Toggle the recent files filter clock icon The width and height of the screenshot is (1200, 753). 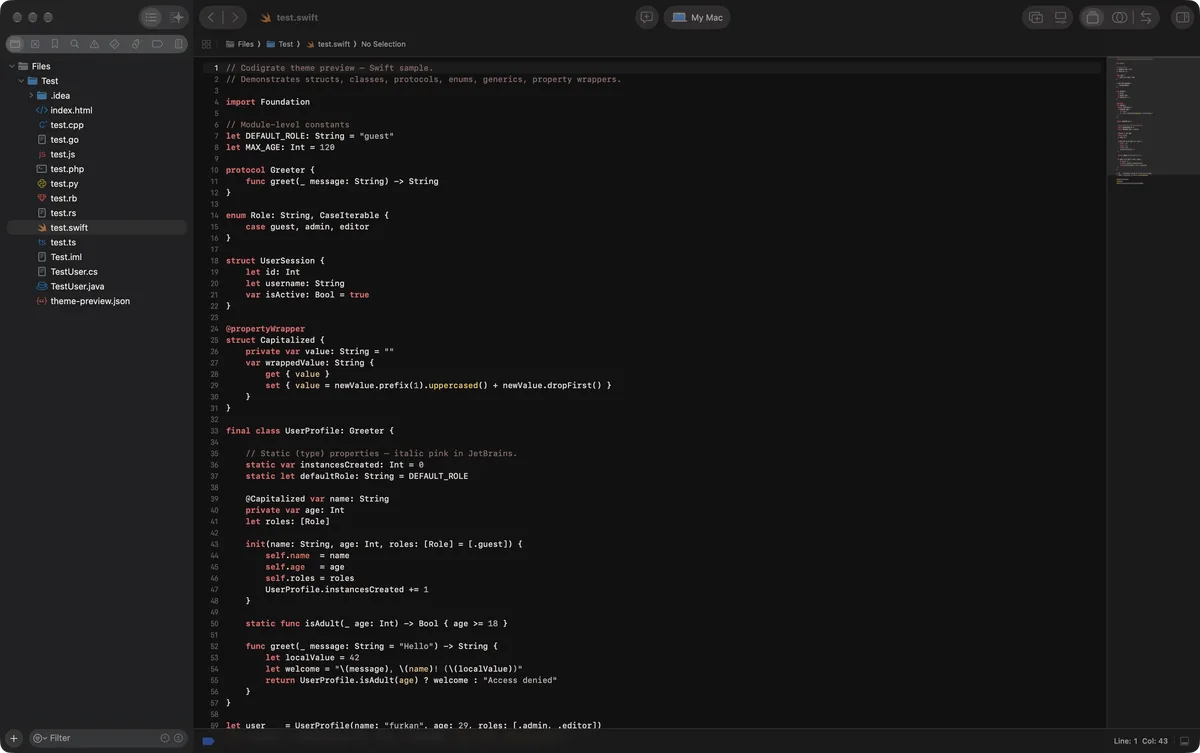click(165, 738)
